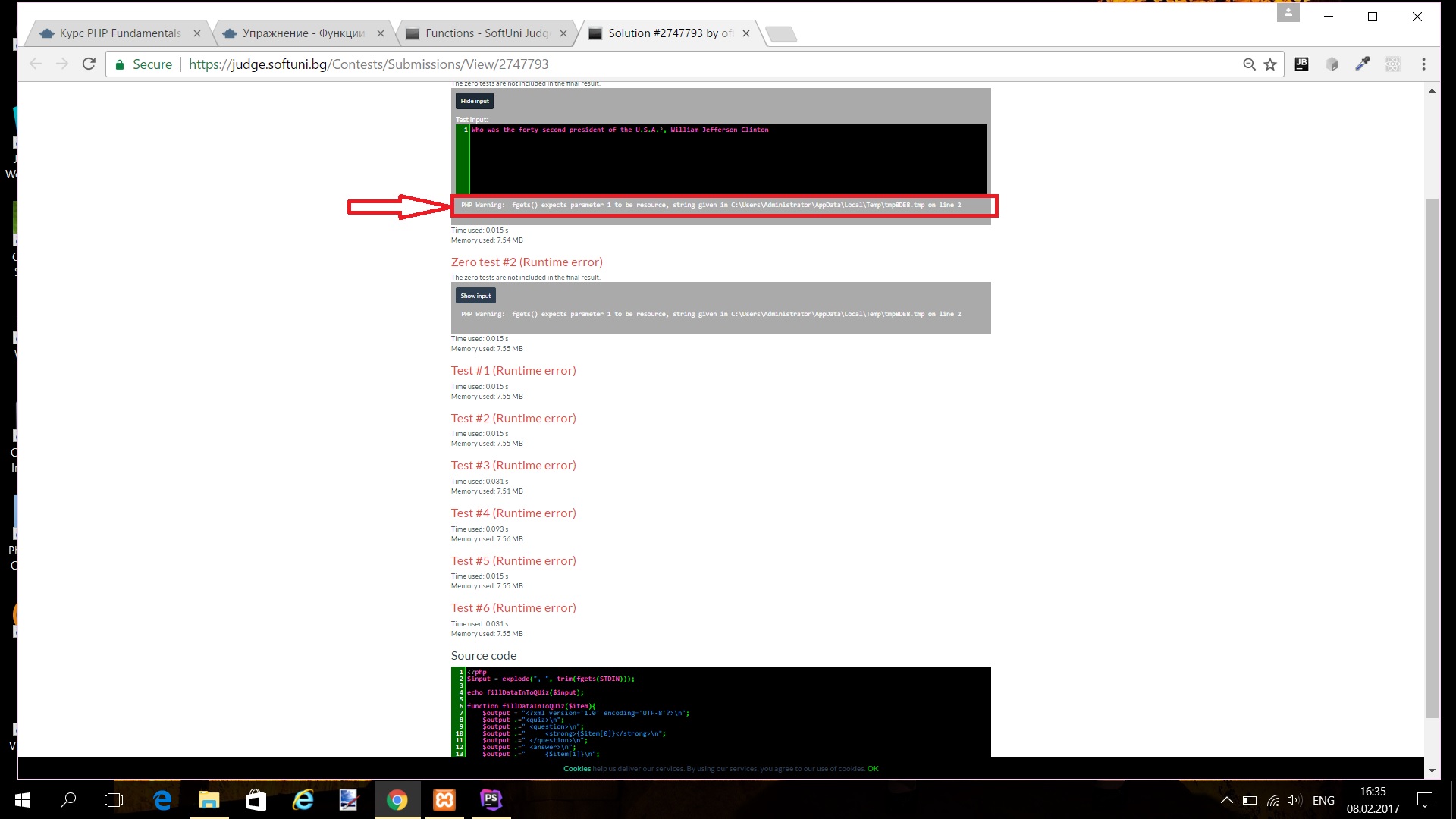This screenshot has width=1456, height=819.
Task: Open PhpStorm from the taskbar
Action: (x=491, y=800)
